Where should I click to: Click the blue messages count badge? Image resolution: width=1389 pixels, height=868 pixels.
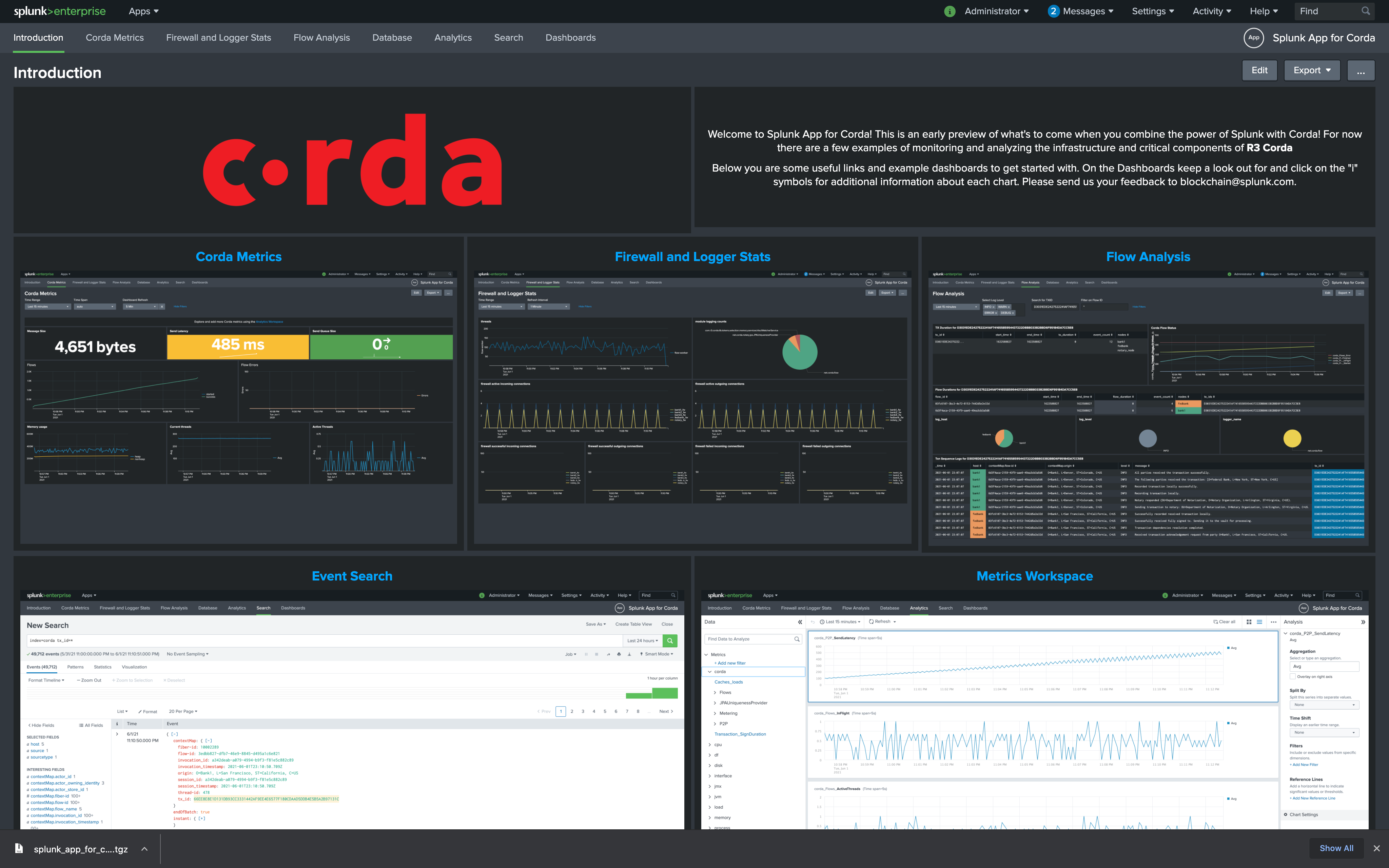tap(1053, 12)
